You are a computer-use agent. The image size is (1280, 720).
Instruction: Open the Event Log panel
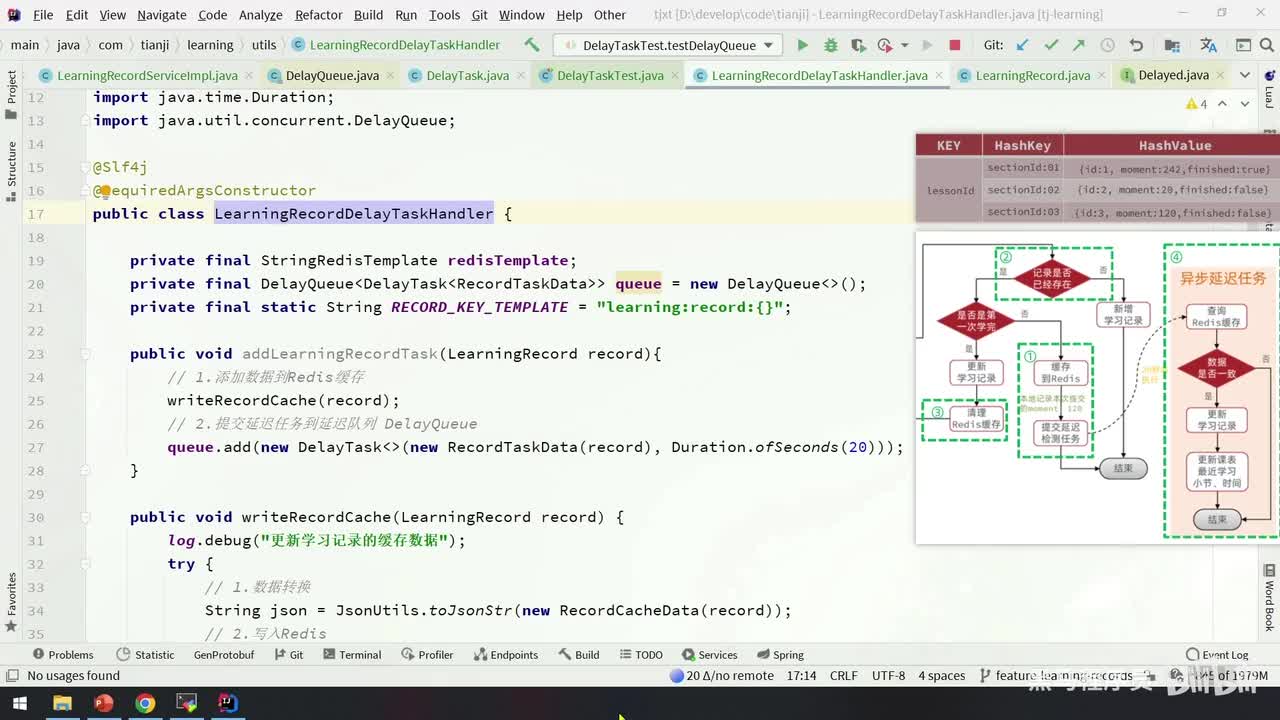(x=1216, y=655)
